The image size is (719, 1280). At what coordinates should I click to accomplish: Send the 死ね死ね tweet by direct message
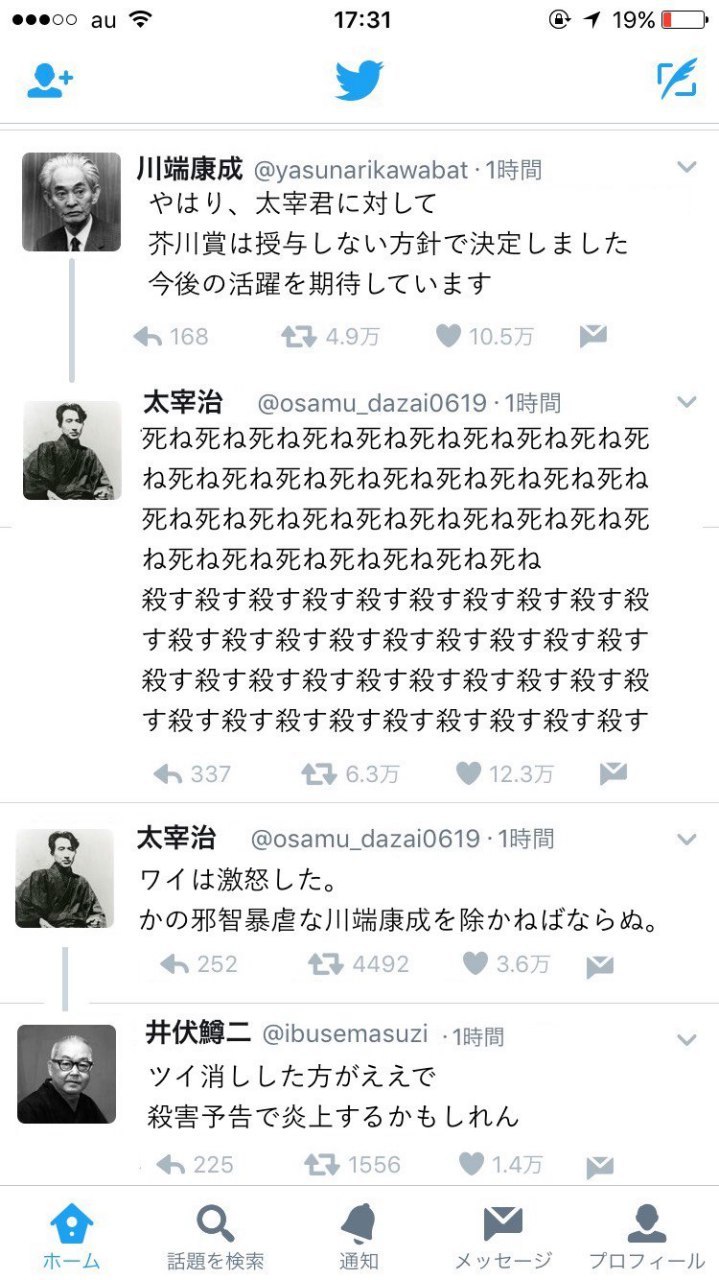(613, 772)
